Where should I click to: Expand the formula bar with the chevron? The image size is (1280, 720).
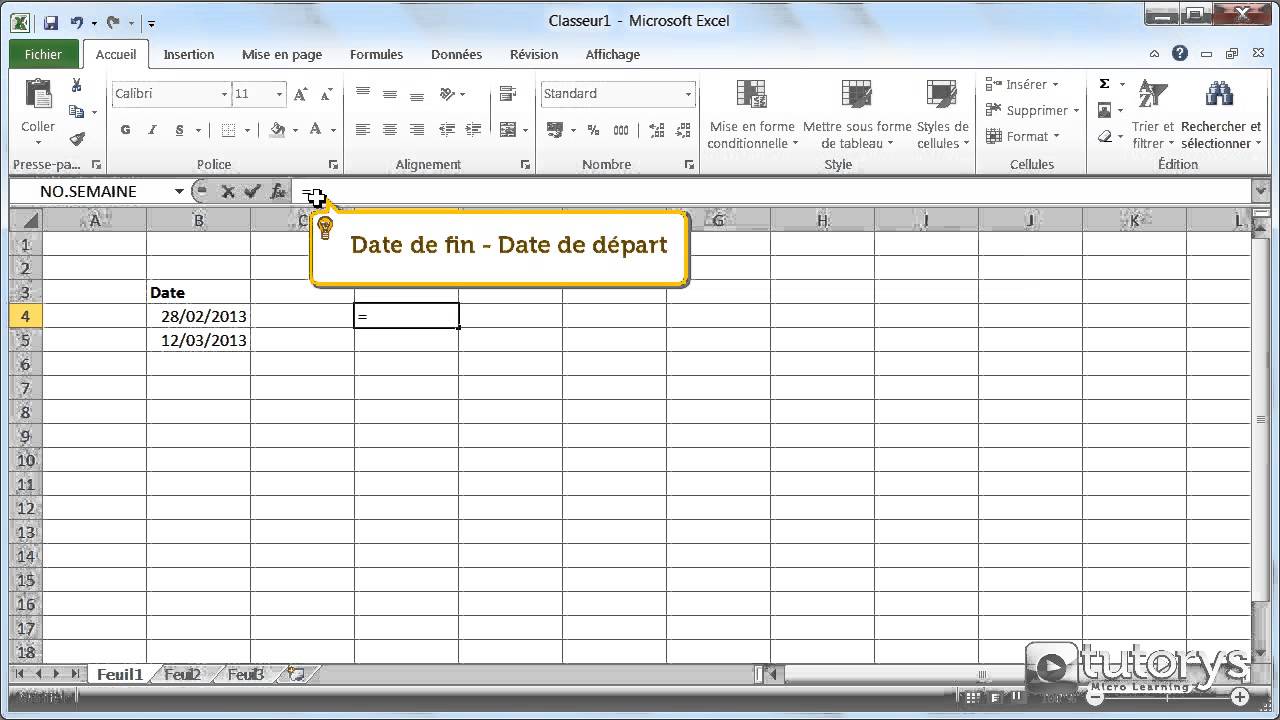click(1260, 191)
